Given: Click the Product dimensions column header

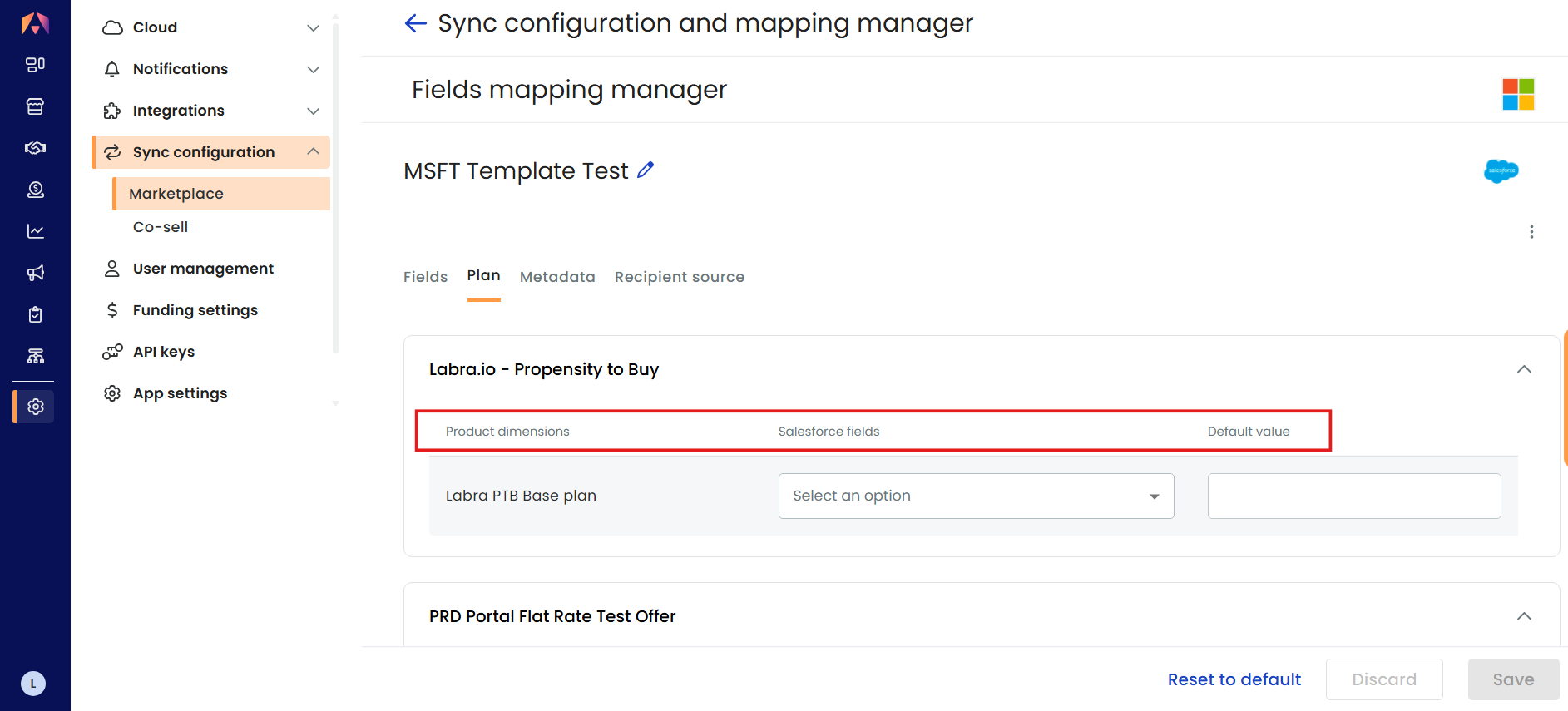Looking at the screenshot, I should coord(507,432).
